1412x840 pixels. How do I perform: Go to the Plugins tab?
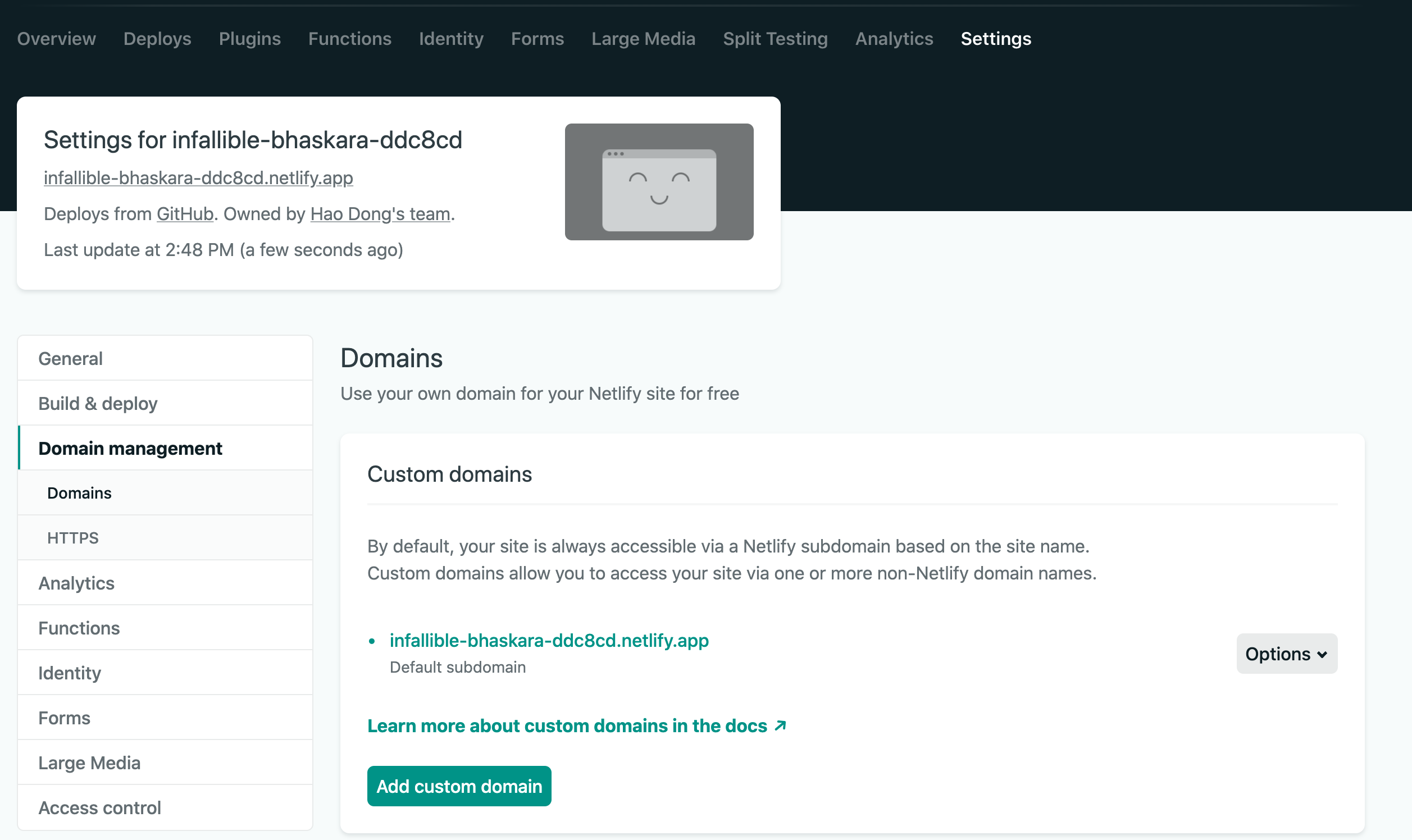click(x=250, y=39)
